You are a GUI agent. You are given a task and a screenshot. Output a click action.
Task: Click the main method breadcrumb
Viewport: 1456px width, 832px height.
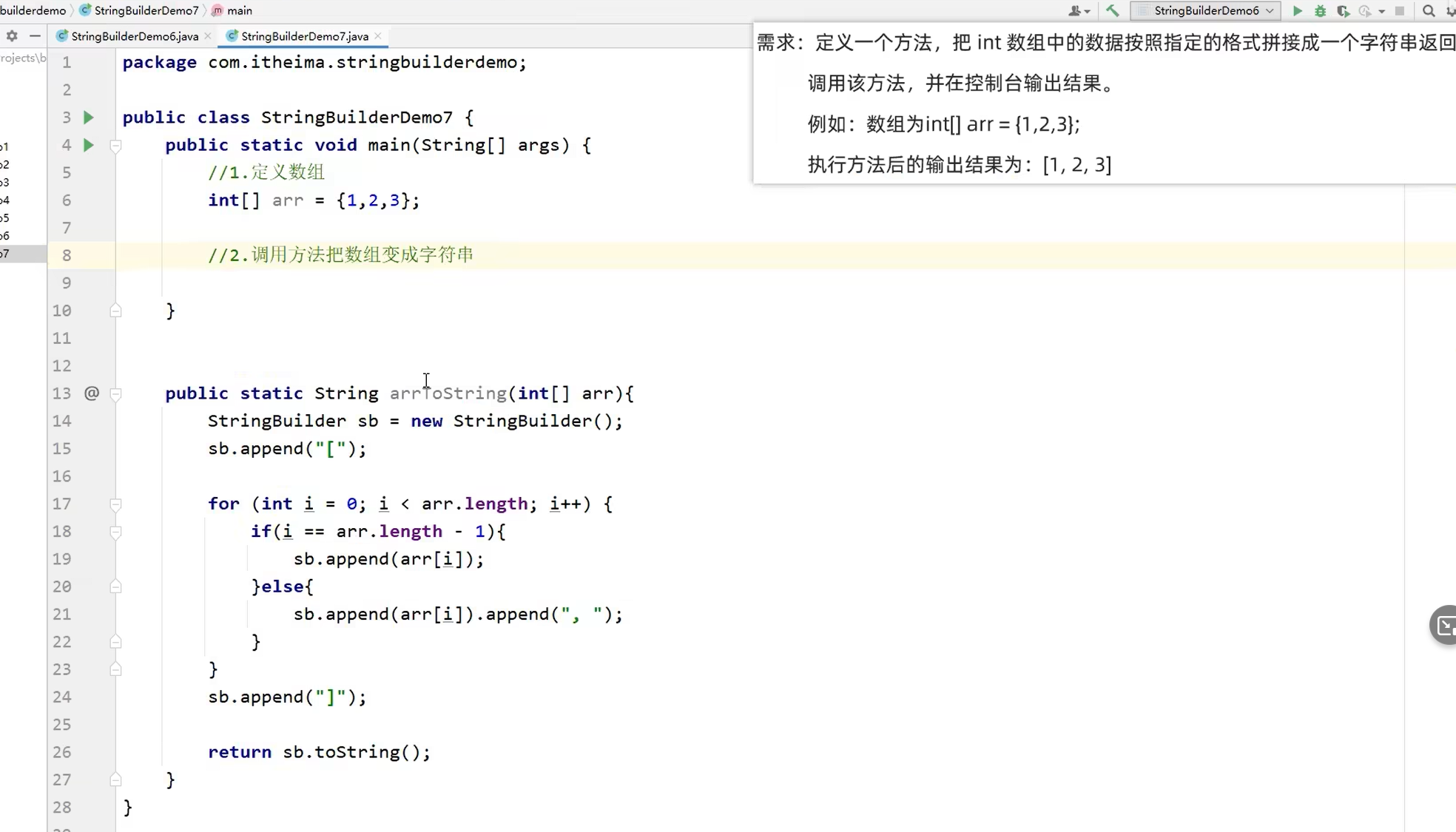[239, 10]
